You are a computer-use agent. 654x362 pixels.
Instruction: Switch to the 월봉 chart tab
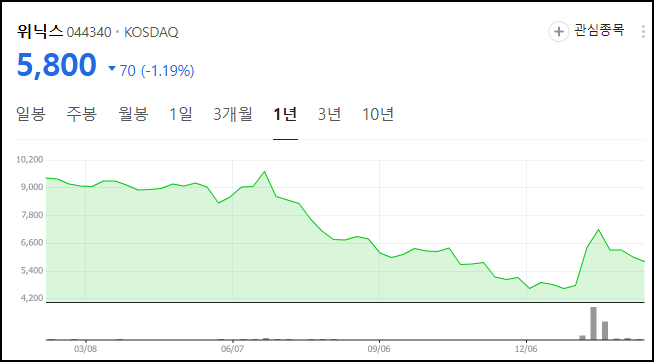pos(133,114)
